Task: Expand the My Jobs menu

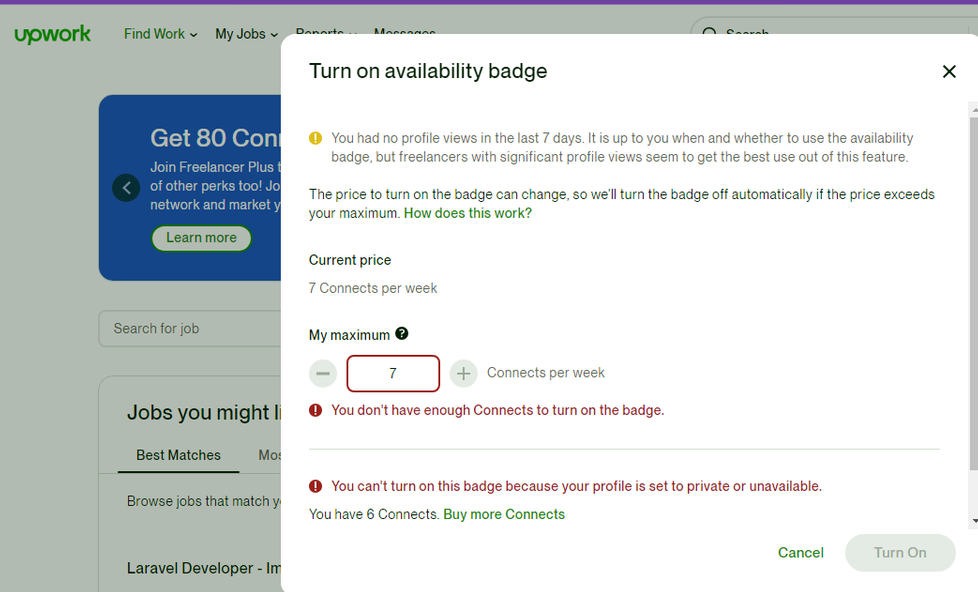Action: pos(246,34)
